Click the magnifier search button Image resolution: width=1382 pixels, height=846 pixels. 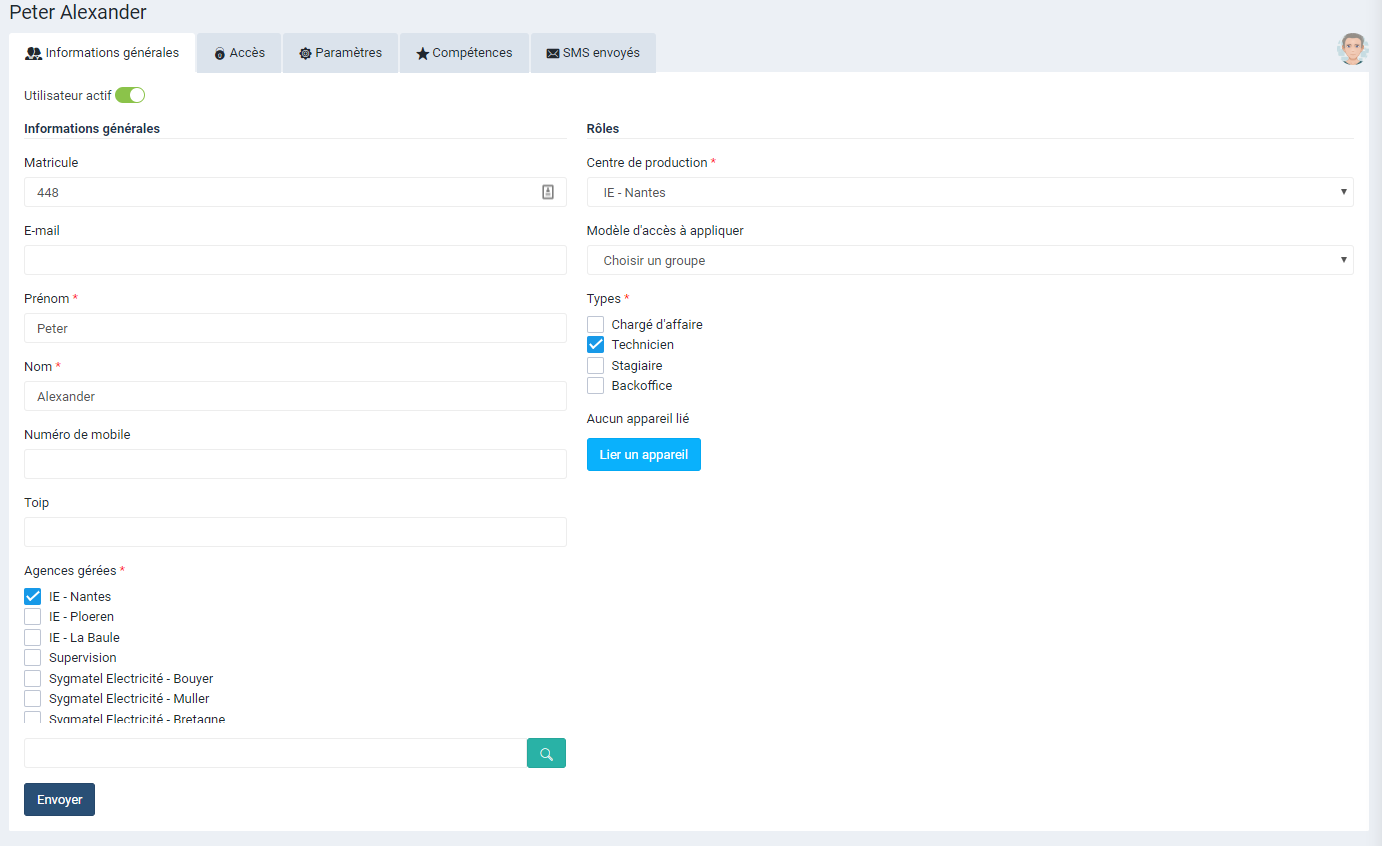tap(546, 753)
